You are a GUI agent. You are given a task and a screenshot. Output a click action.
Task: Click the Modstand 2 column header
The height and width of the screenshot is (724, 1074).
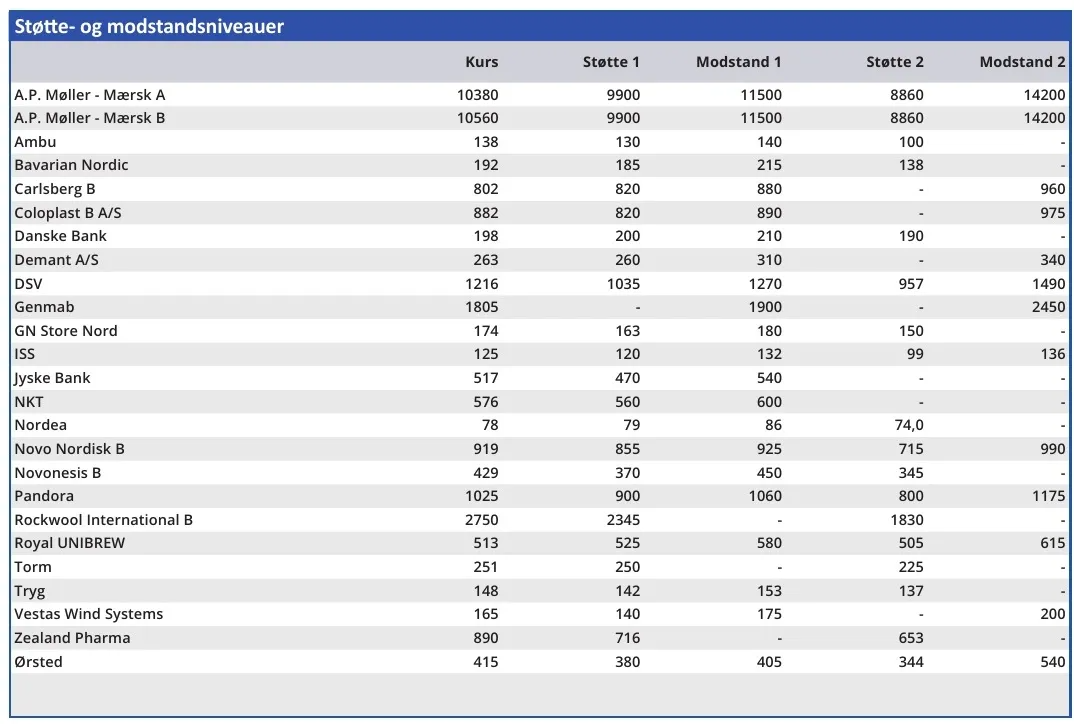1022,62
